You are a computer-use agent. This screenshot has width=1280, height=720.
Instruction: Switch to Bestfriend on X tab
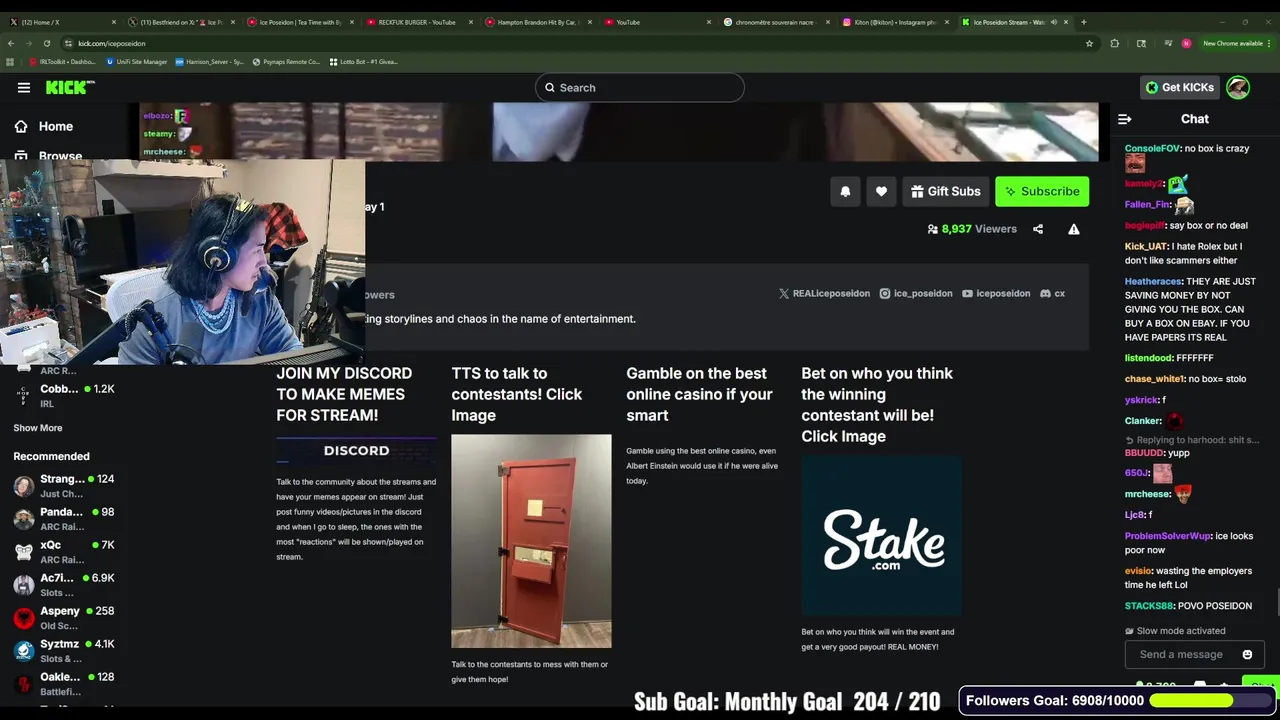[x=180, y=22]
